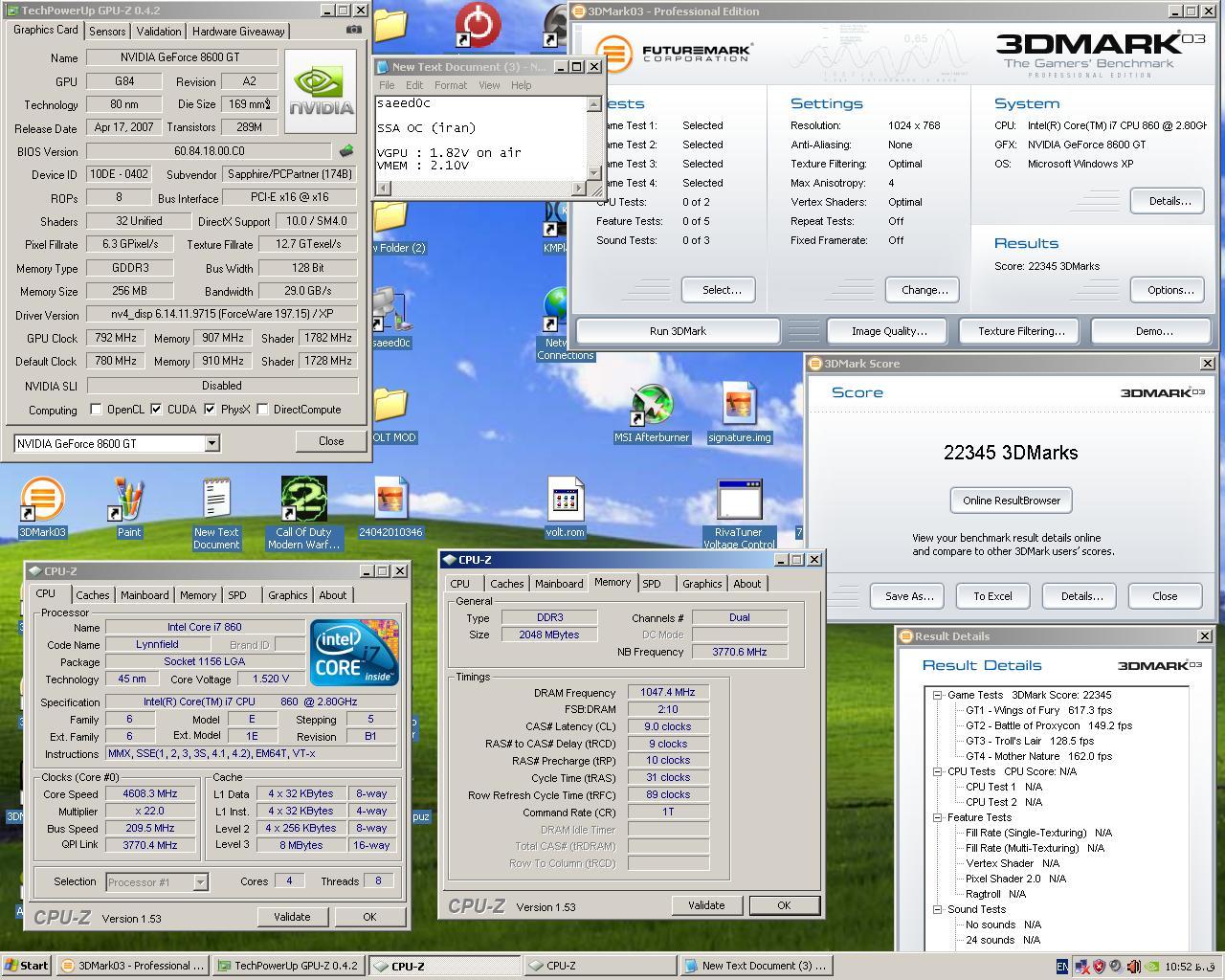
Task: Enable the OpenCL checkbox in GPU-Z
Action: tap(96, 410)
